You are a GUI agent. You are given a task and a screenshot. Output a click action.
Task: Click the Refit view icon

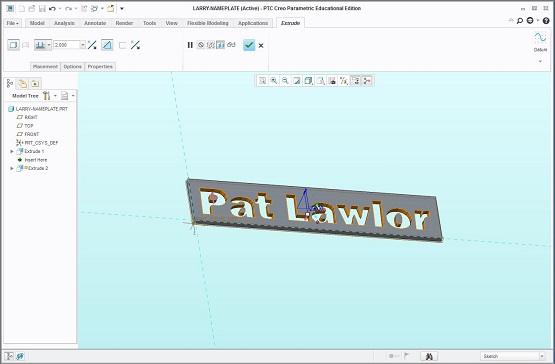point(262,81)
